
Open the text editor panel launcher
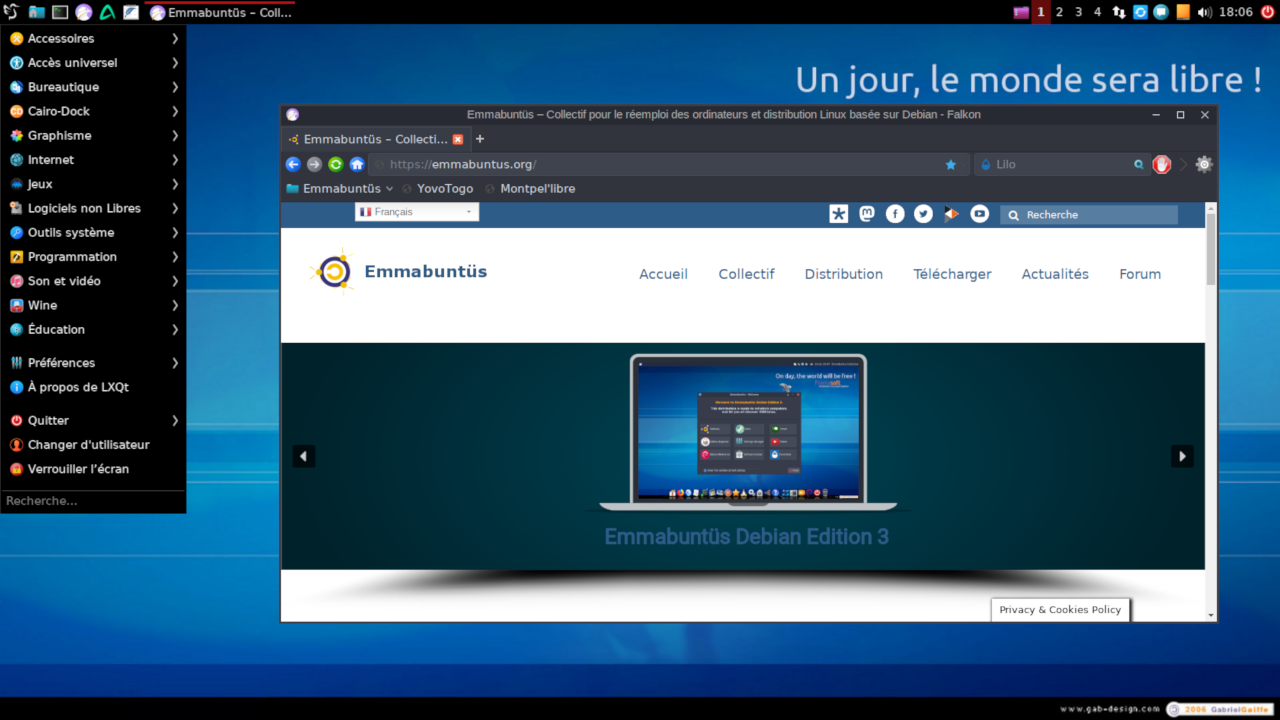pyautogui.click(x=131, y=12)
